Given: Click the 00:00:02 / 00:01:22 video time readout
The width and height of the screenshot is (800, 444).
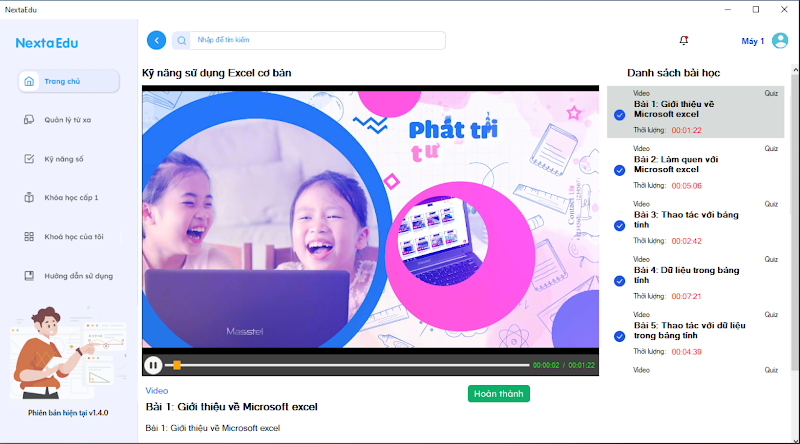Looking at the screenshot, I should pyautogui.click(x=564, y=365).
